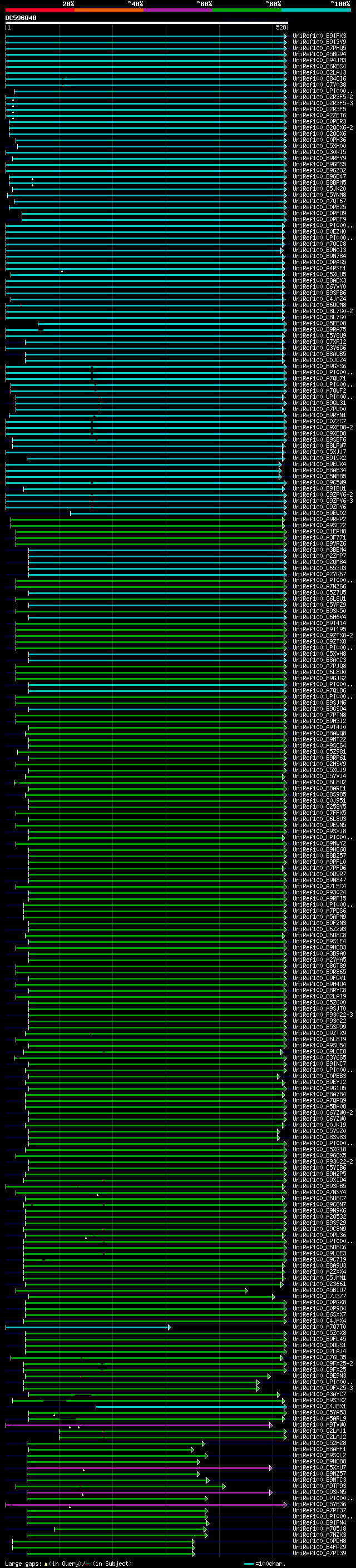
Task: Click the UniRef100_B9MWY2 hit name
Action: (x=319, y=843)
